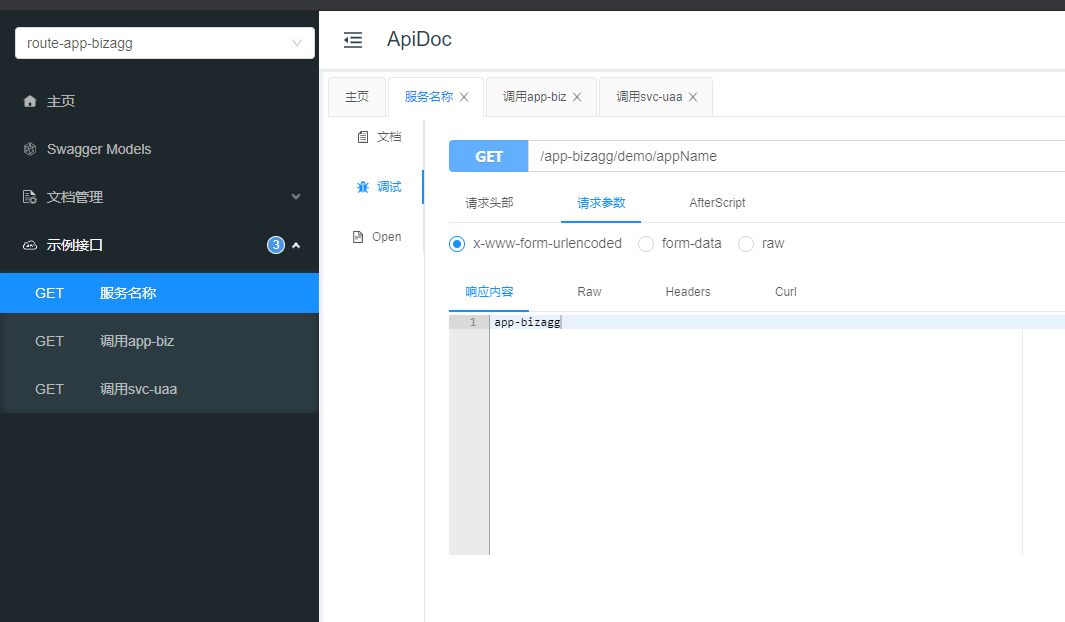Click the Open file icon
1065x622 pixels.
358,237
